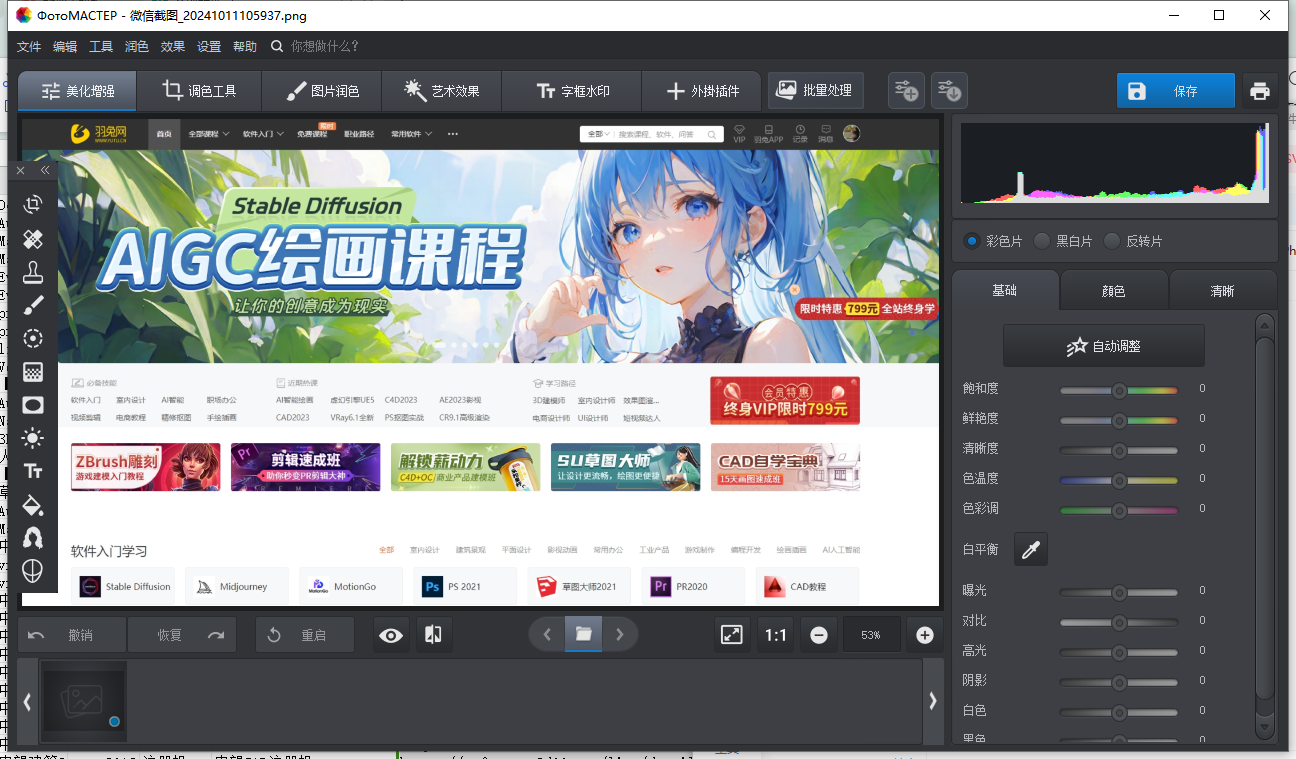The image size is (1296, 759).
Task: Click the white balance eyedropper icon
Action: (1031, 549)
